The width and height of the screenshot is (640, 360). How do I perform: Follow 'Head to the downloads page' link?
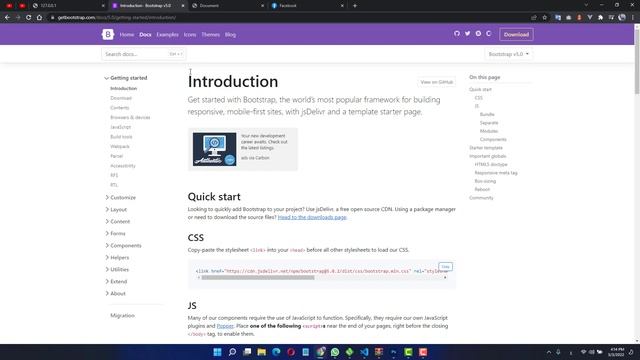(312, 218)
